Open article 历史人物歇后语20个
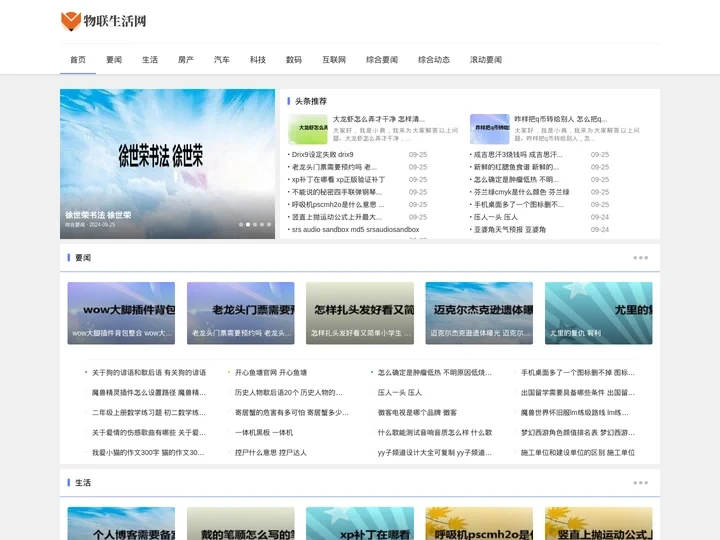The image size is (720, 540). tap(288, 393)
